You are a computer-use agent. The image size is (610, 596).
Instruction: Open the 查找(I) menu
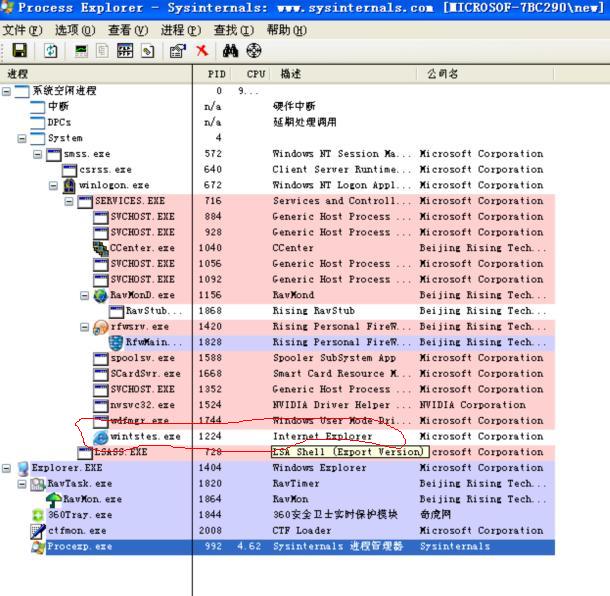coord(233,30)
